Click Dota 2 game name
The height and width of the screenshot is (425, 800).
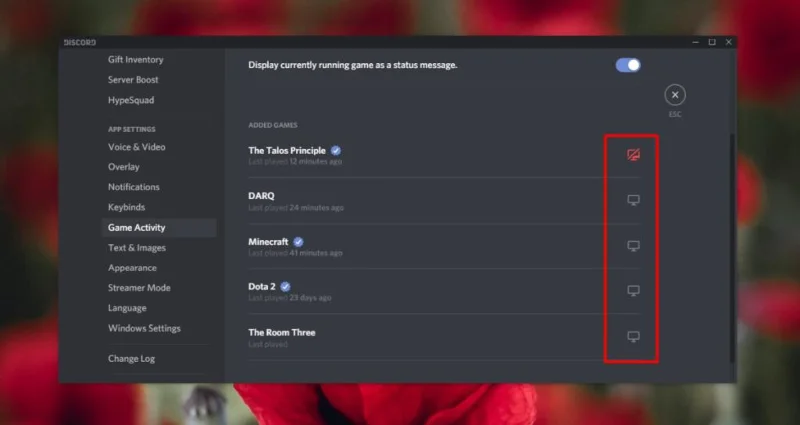[x=262, y=287]
